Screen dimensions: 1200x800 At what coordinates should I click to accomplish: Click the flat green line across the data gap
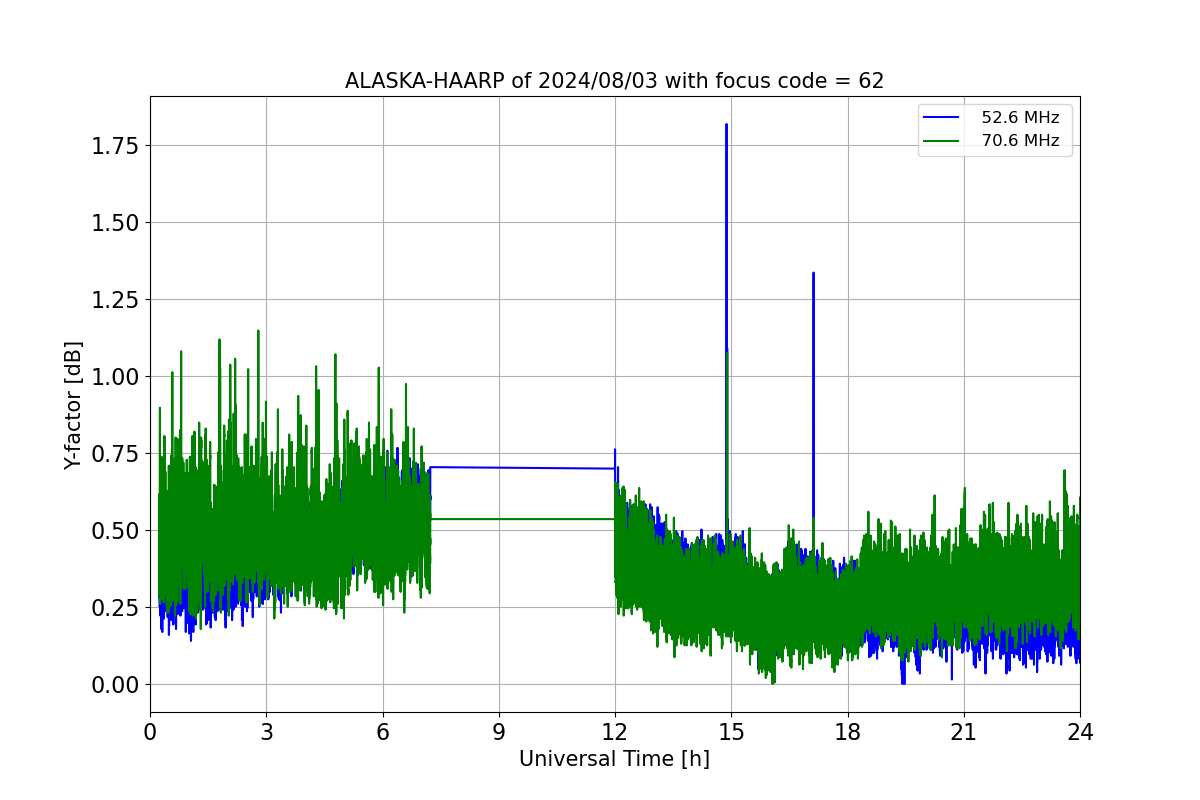522,519
